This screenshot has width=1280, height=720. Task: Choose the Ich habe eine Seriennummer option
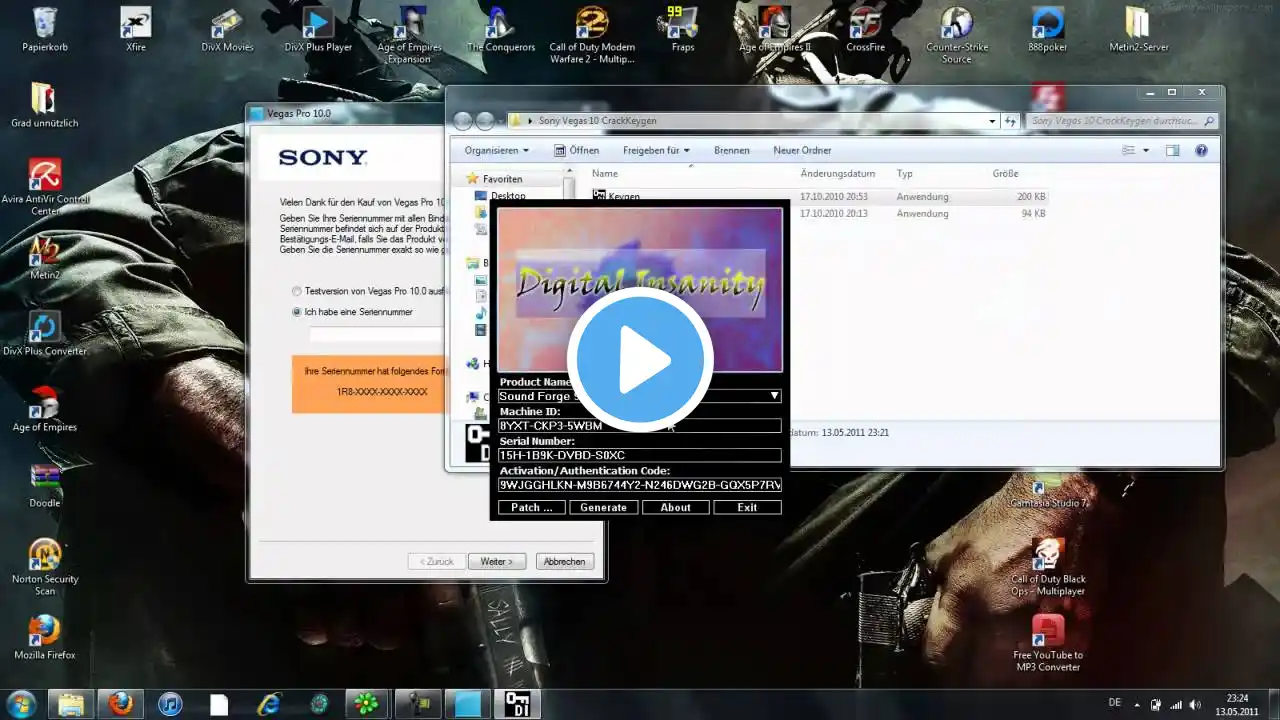tap(297, 312)
